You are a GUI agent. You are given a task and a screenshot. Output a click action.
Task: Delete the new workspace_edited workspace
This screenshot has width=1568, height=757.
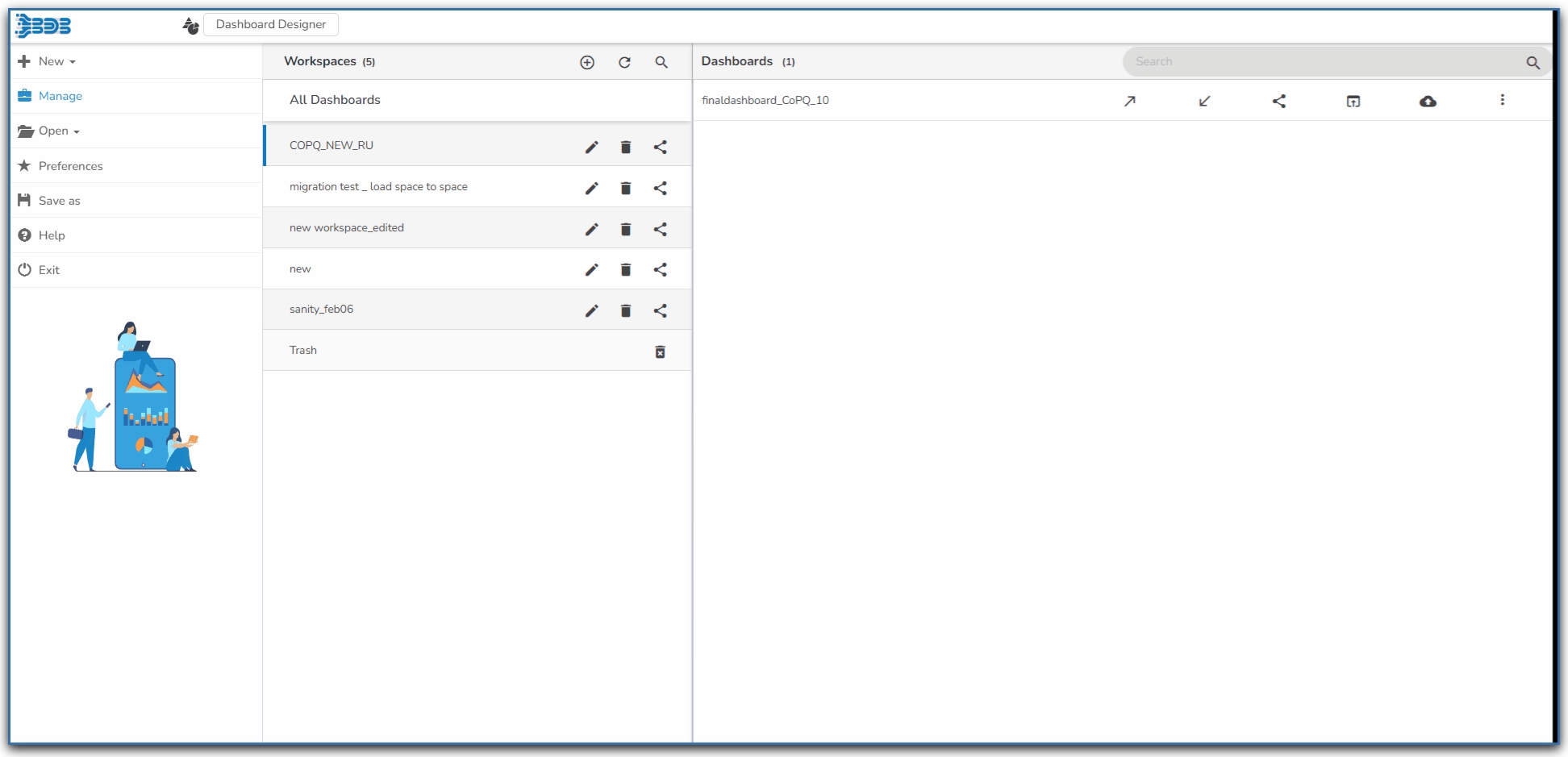pos(626,229)
